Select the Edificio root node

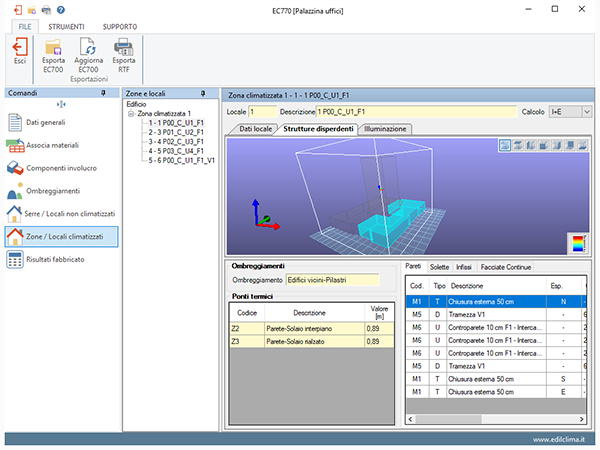[136, 104]
